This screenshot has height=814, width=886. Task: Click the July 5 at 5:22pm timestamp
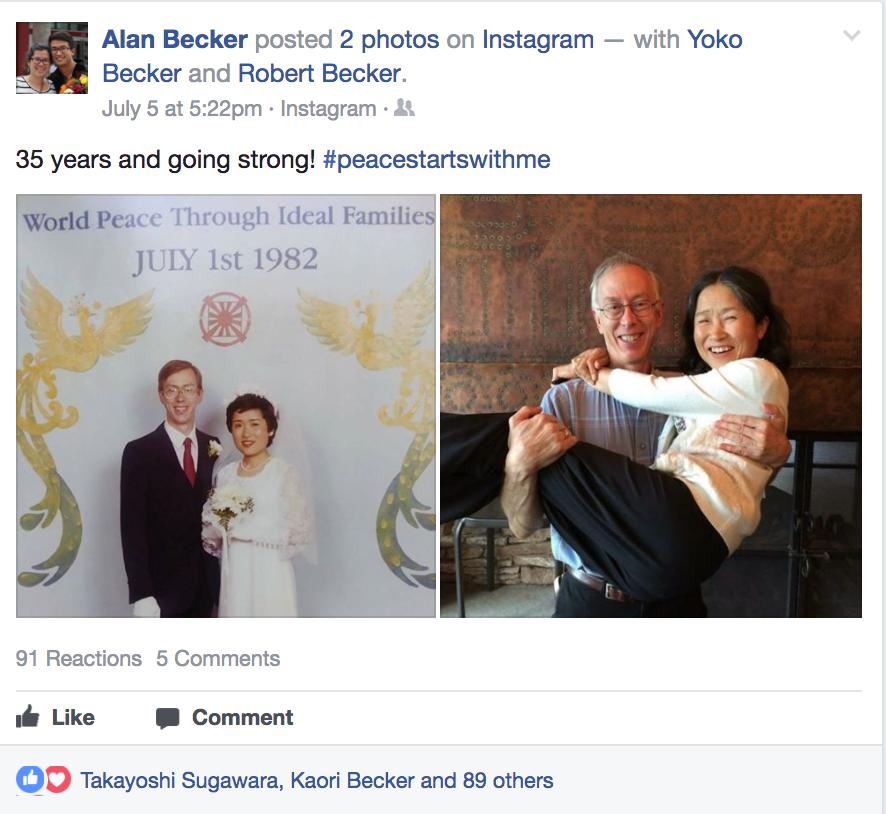183,109
